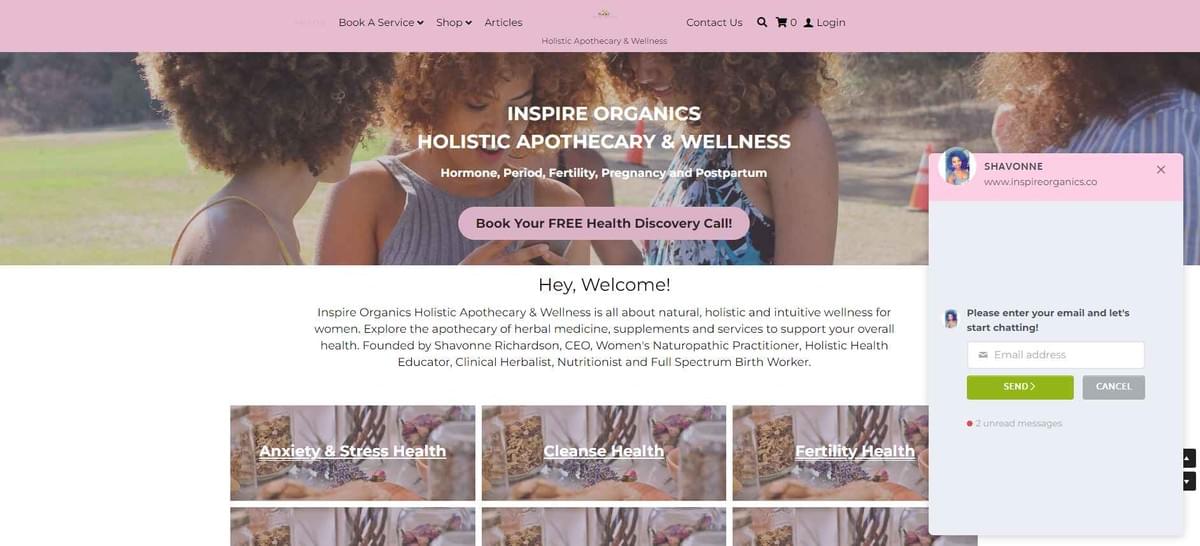Open the shopping cart icon
This screenshot has width=1200, height=546.
(782, 22)
